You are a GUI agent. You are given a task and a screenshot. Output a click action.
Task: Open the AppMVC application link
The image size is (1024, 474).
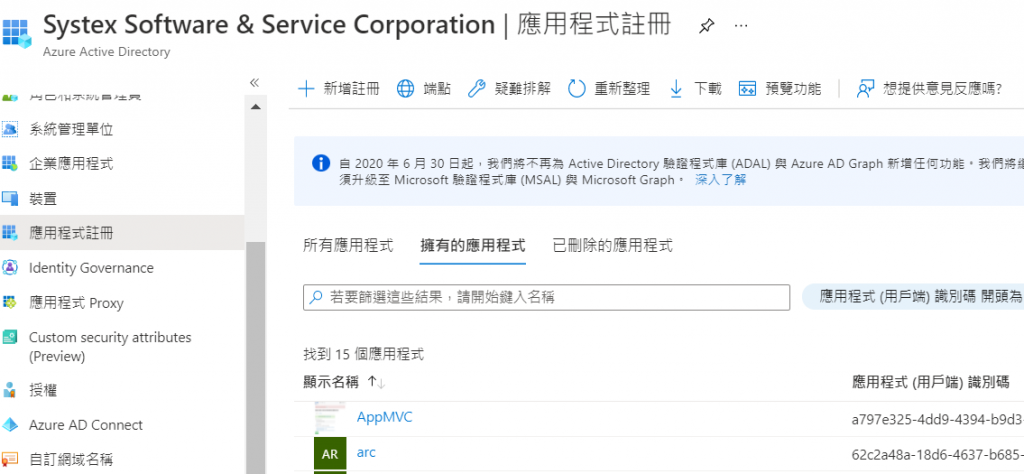click(385, 417)
